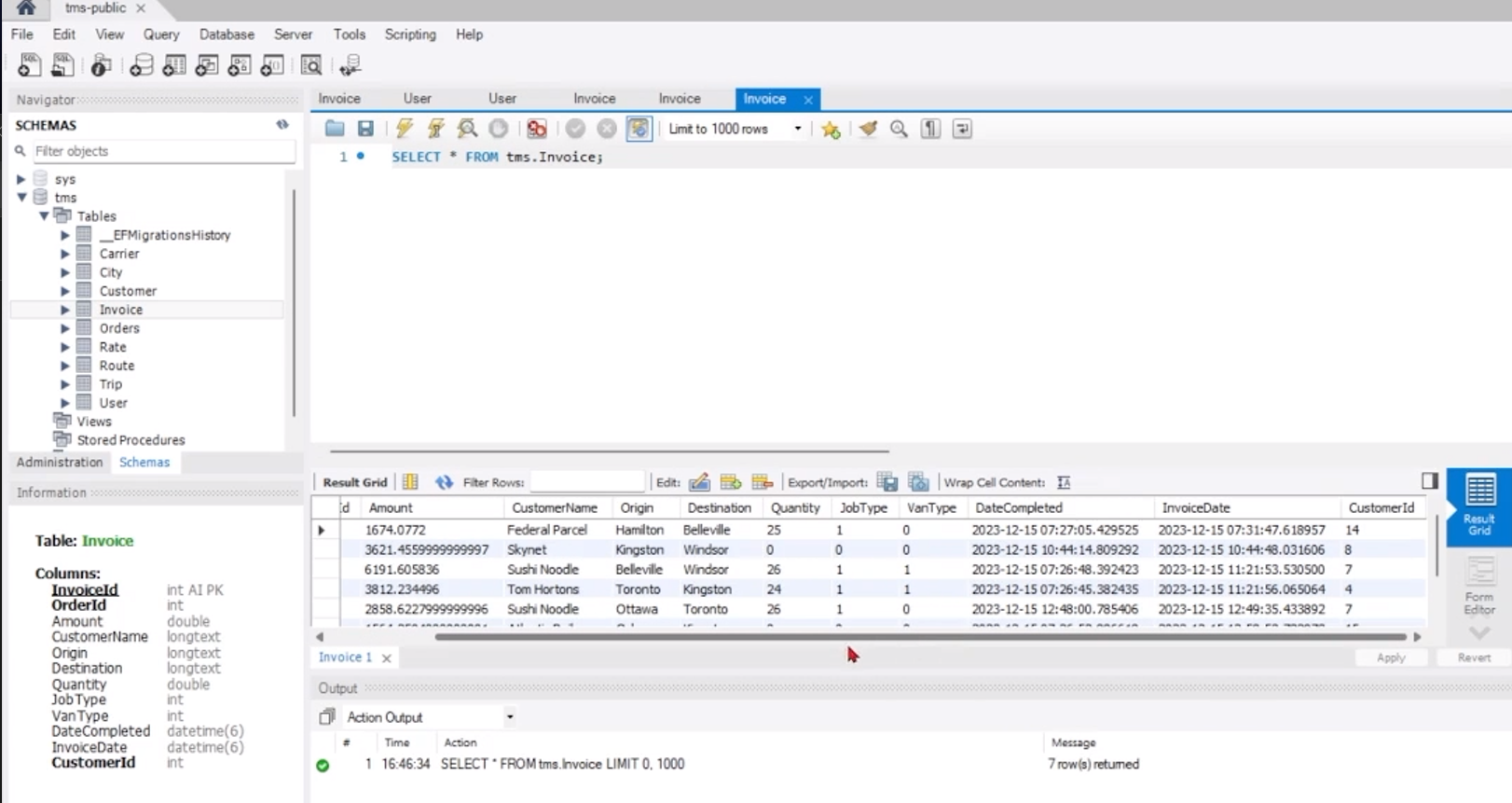Click the result grid horizontal scrollbar
This screenshot has height=803, width=1512.
(919, 637)
